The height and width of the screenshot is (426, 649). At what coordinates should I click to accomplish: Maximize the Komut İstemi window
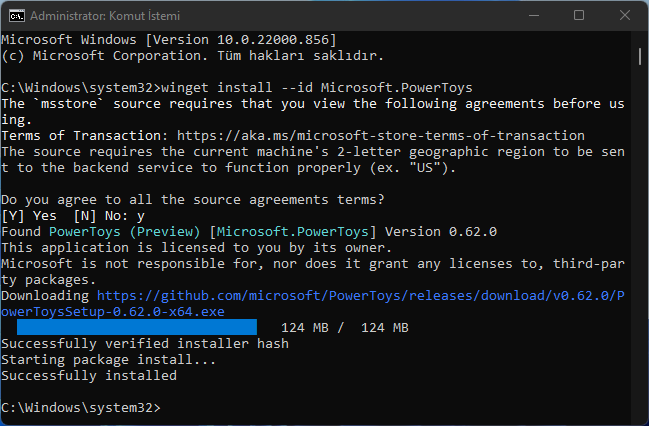click(579, 16)
